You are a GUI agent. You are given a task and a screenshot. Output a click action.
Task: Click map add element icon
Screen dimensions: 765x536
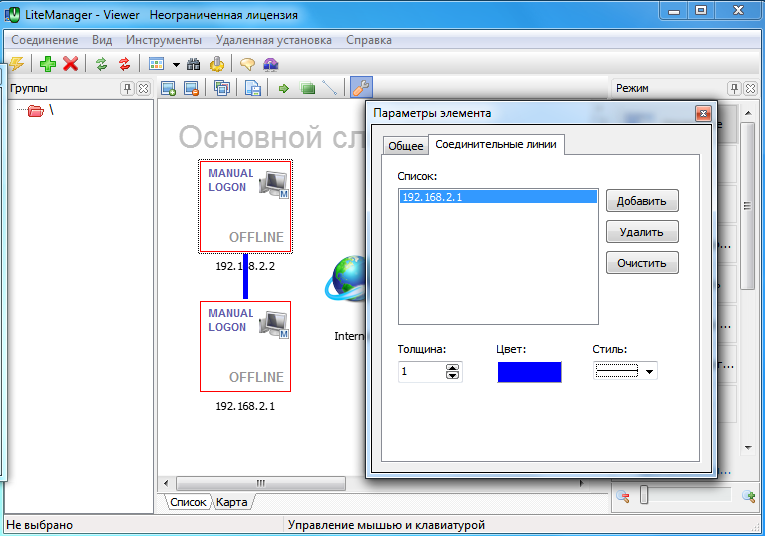point(168,88)
